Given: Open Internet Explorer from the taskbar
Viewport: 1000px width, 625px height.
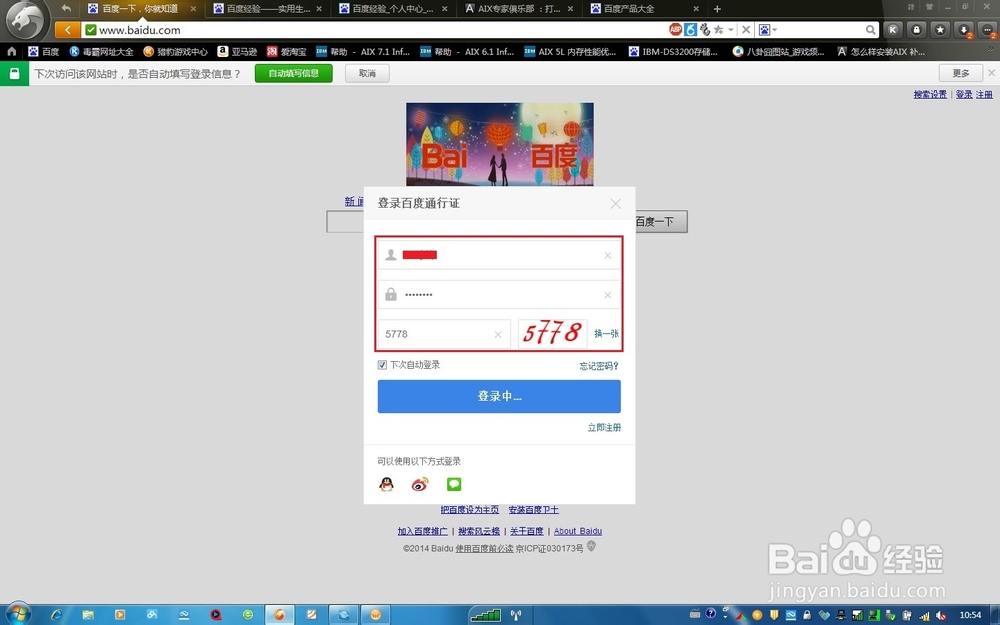Looking at the screenshot, I should tap(56, 615).
